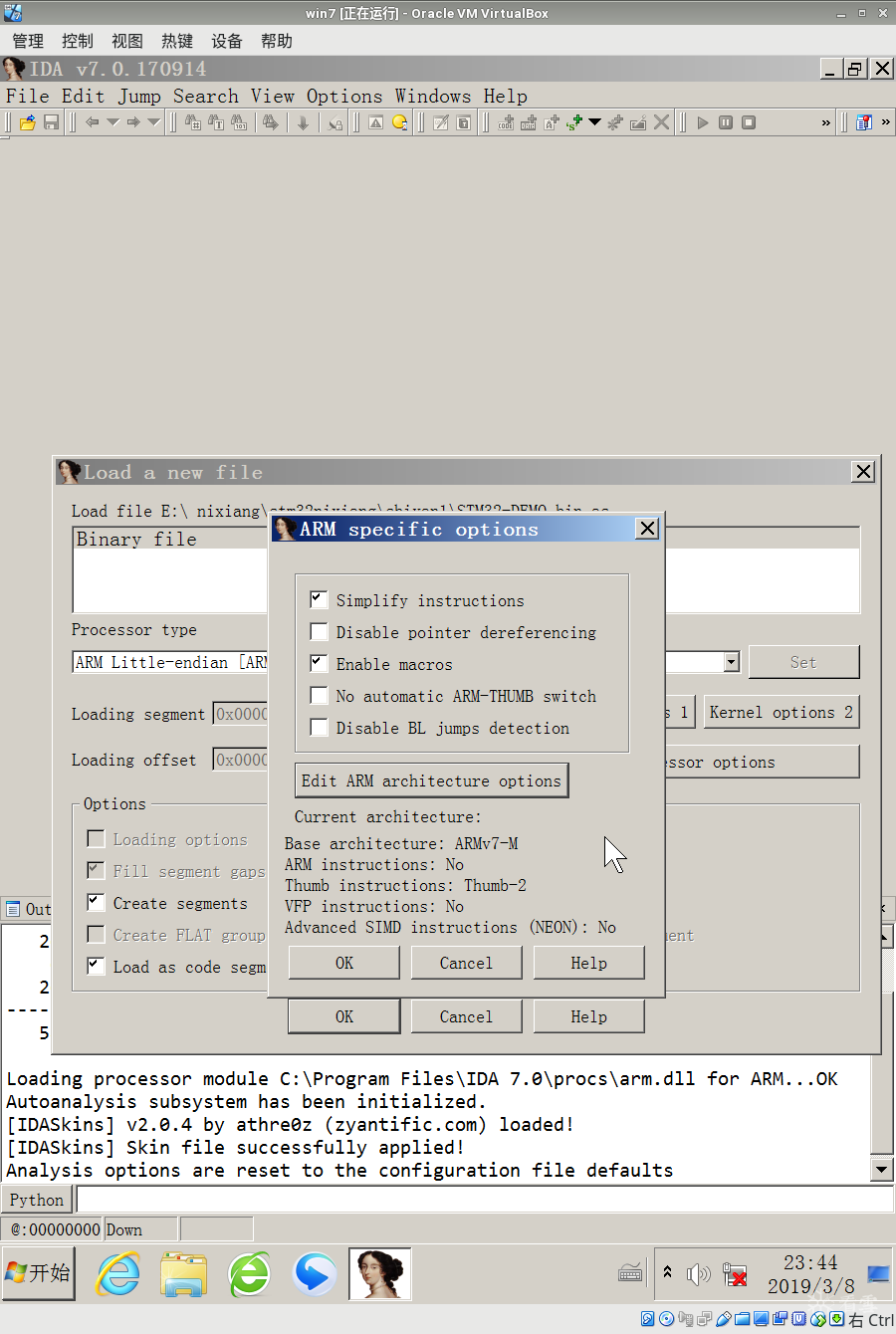Screen dimensions: 896x1334
Task: Click Help in ARM specific options dialog
Action: 588,963
